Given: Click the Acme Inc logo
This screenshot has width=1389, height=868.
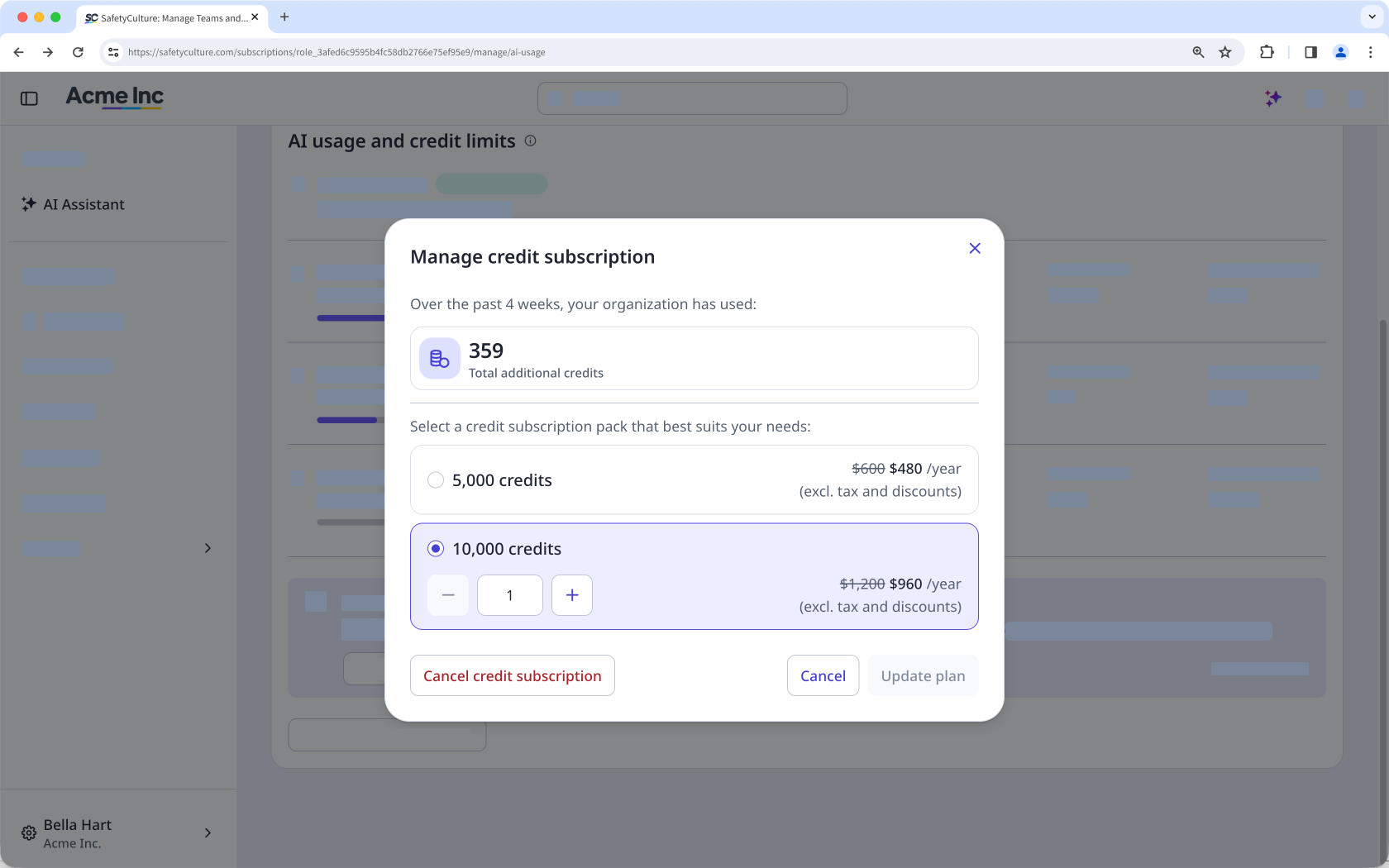Looking at the screenshot, I should coord(115,98).
